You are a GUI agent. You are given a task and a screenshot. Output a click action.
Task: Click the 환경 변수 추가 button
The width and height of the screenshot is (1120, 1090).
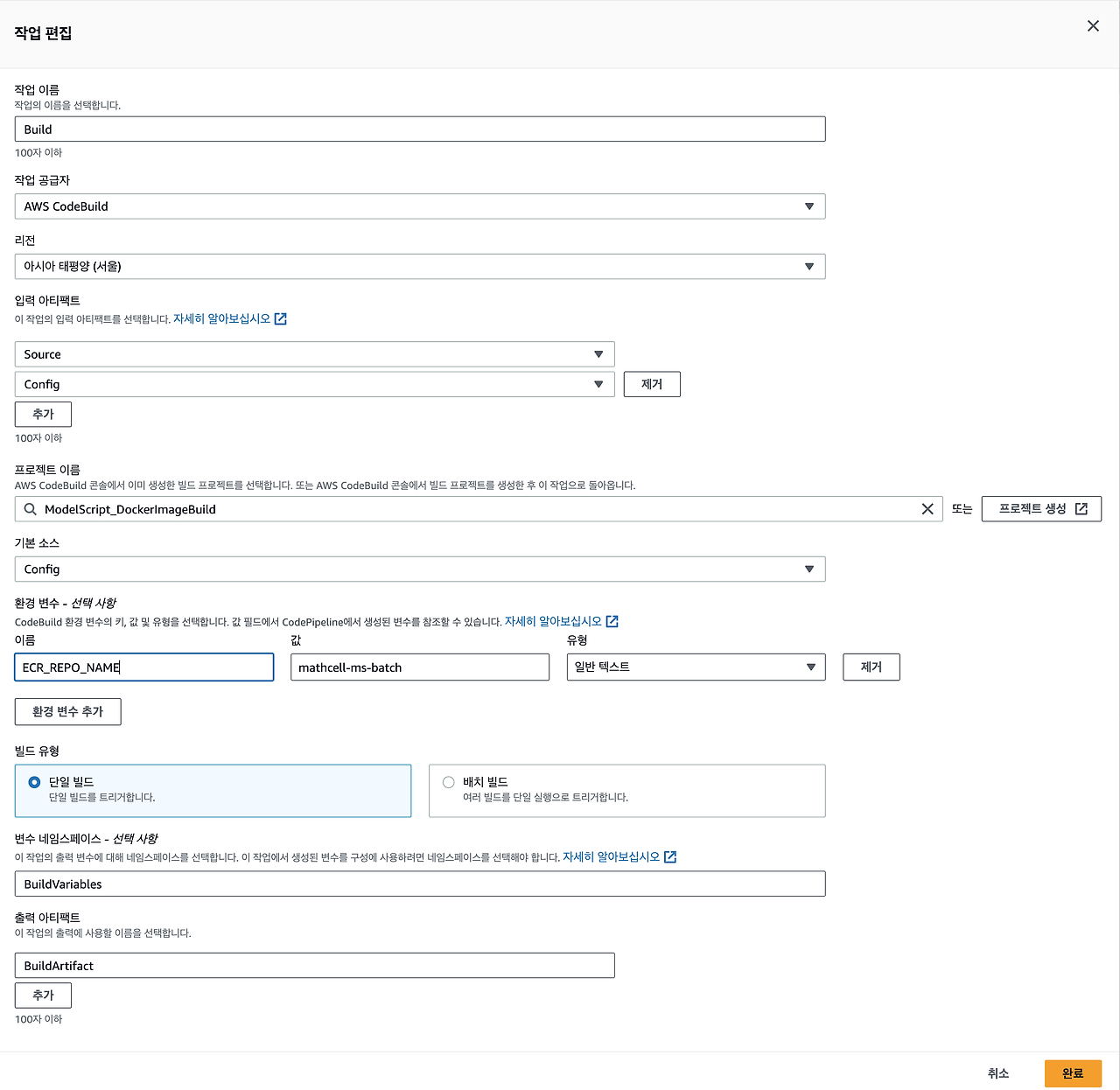[x=68, y=712]
